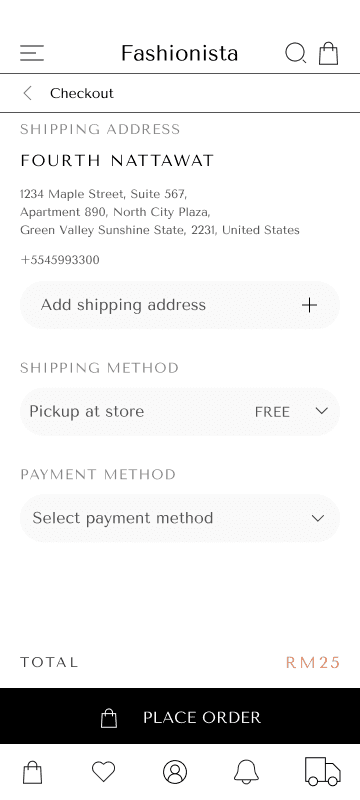Click the RM25 total amount

coord(313,663)
